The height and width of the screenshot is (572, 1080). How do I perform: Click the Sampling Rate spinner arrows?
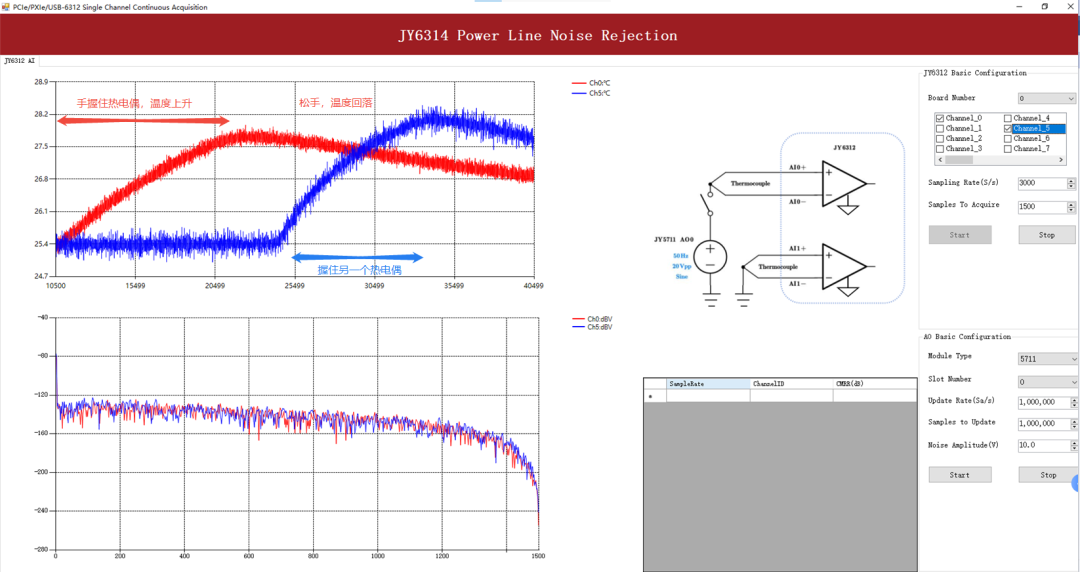[x=1071, y=183]
